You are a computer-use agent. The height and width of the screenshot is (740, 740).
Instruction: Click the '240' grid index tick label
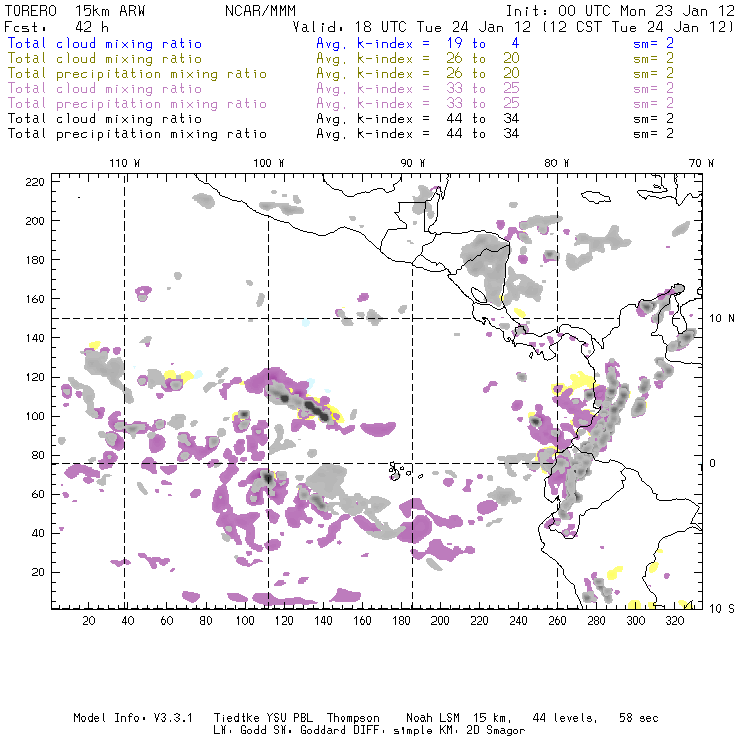pyautogui.click(x=518, y=621)
